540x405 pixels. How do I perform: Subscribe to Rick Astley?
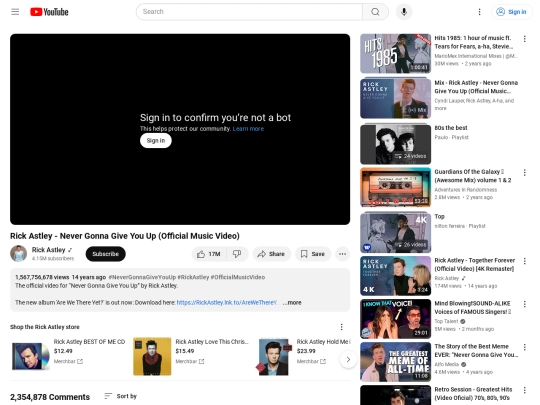click(x=105, y=254)
